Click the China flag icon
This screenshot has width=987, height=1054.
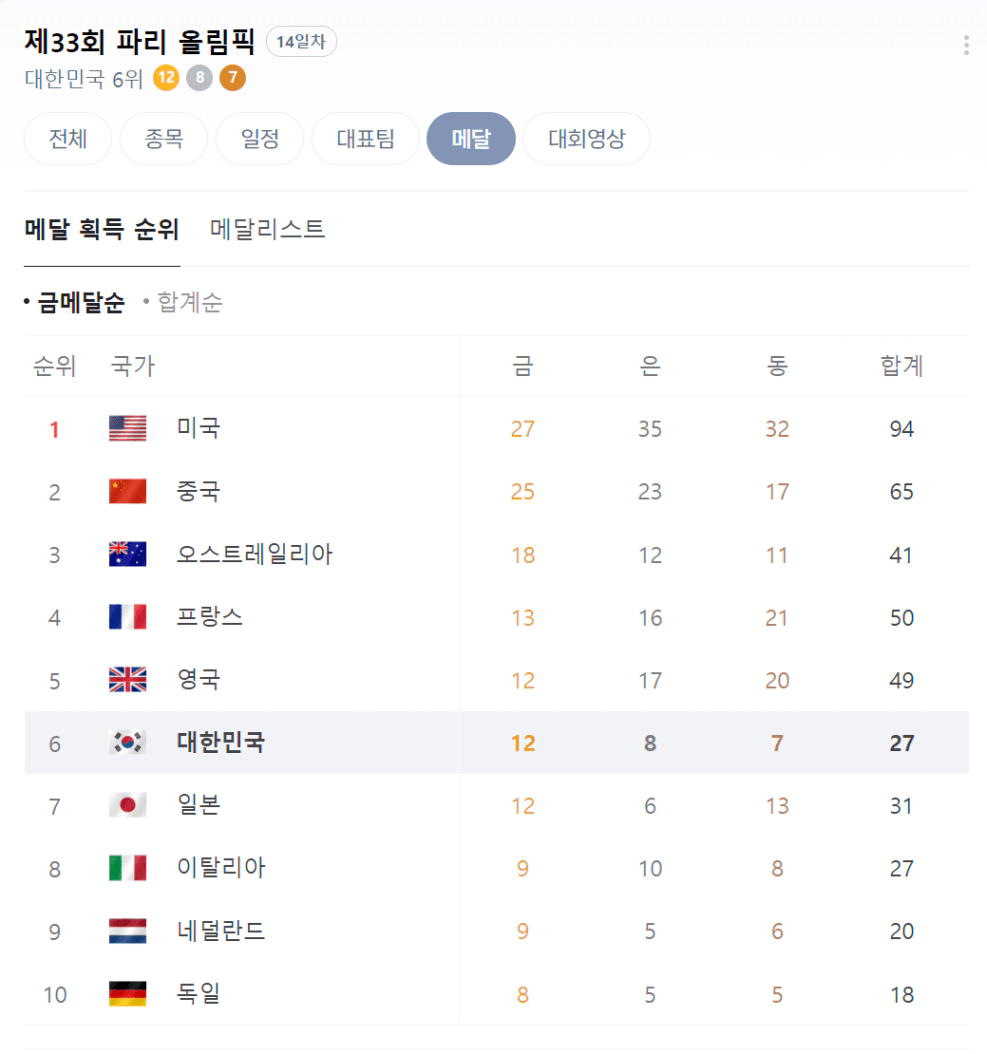[x=127, y=492]
